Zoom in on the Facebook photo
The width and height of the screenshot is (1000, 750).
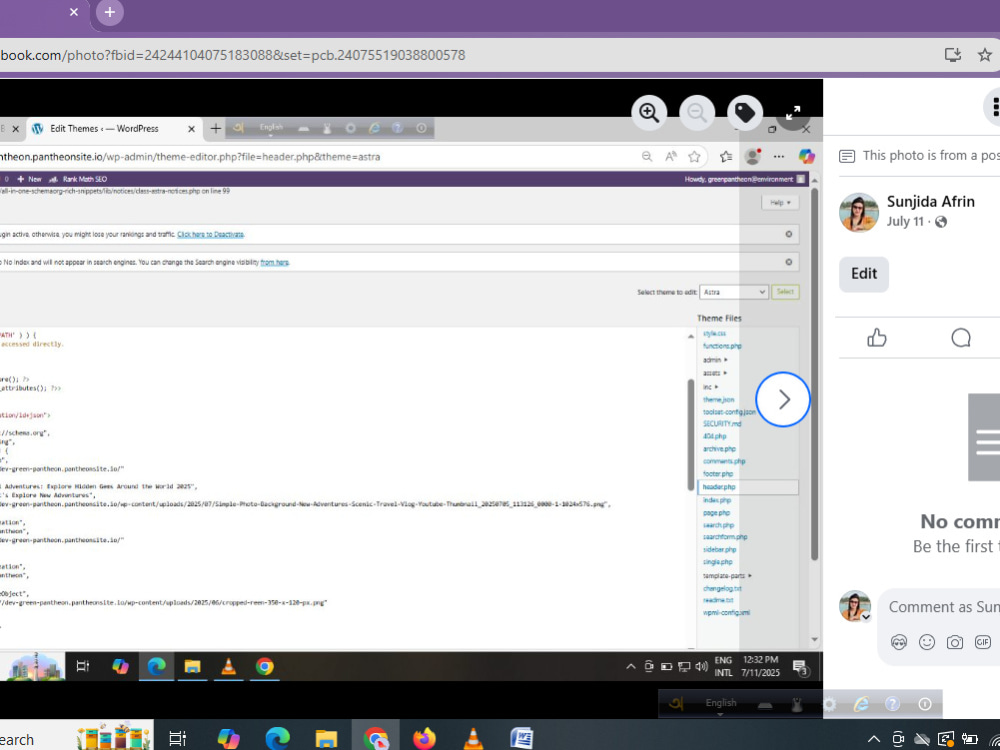tap(649, 113)
